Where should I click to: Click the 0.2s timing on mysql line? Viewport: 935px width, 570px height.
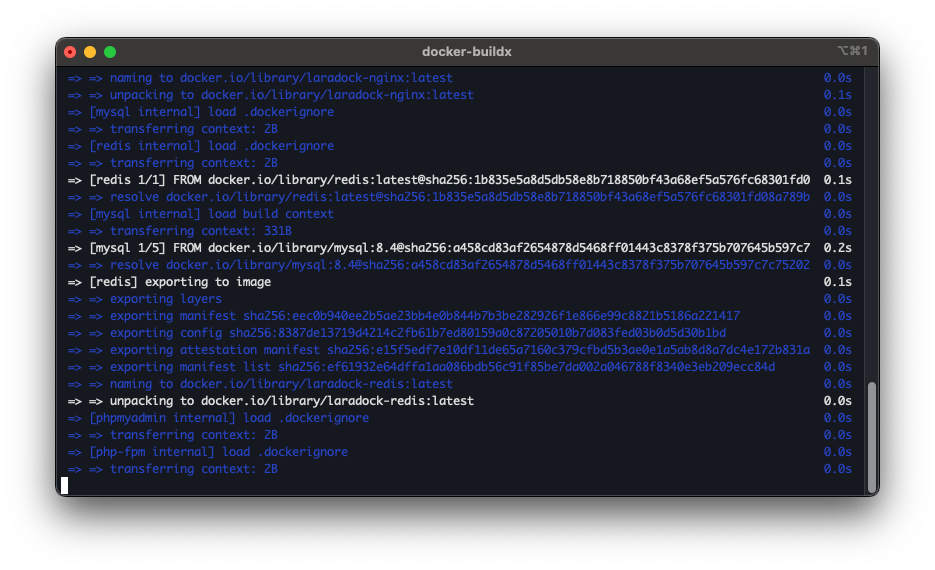837,248
